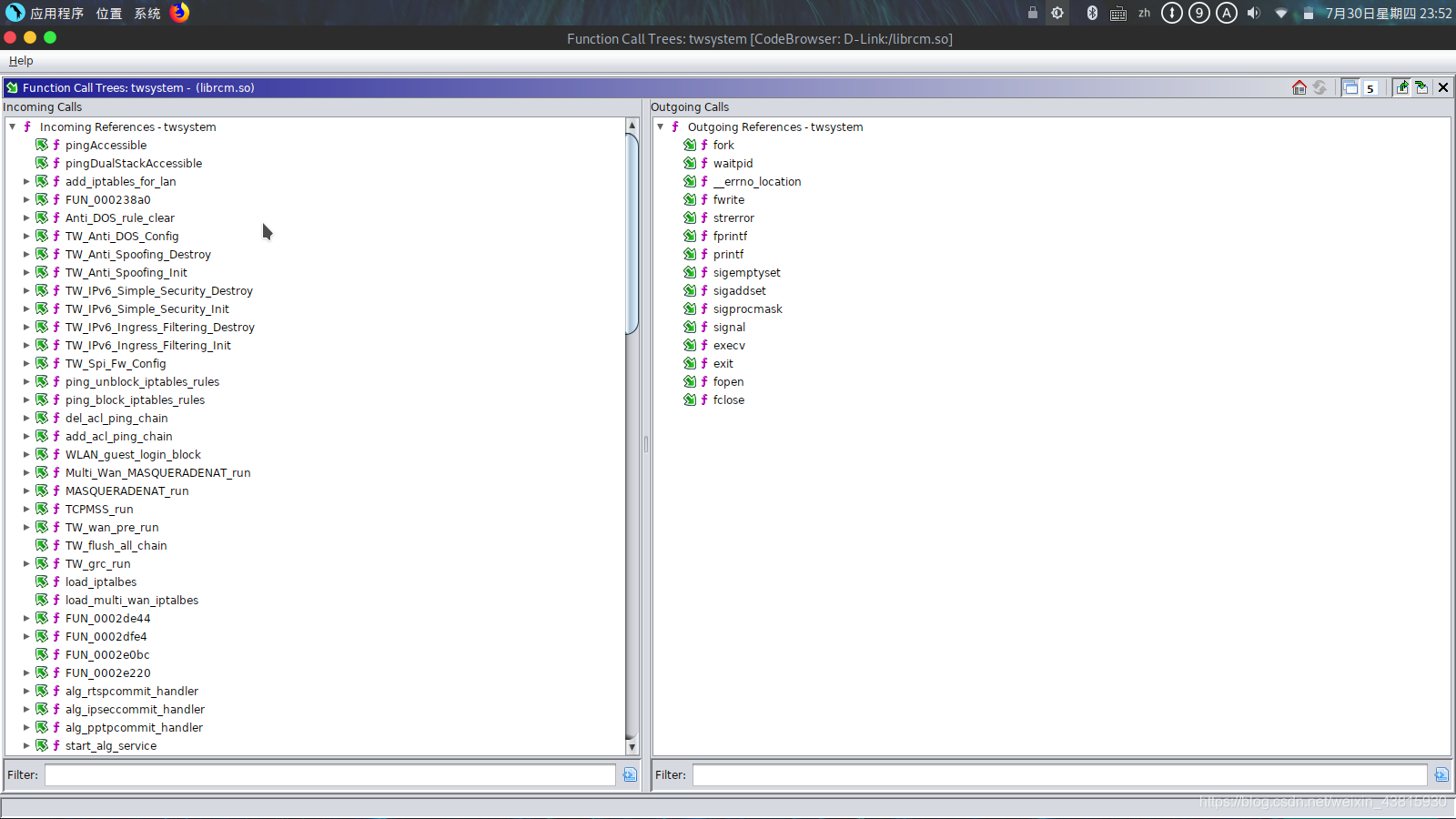The height and width of the screenshot is (819, 1456).
Task: Click the recurse depth field showing 5
Action: pos(1370,88)
